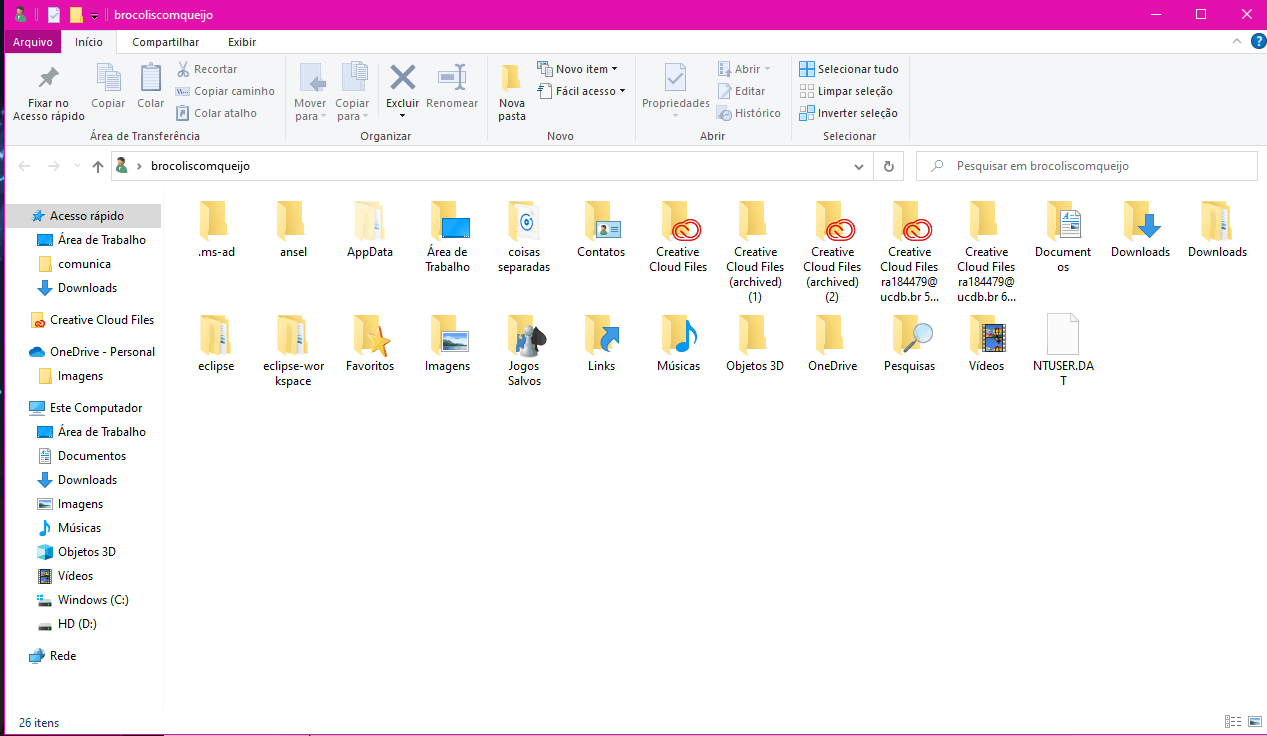Click the Excluir red X button
1267x736 pixels.
(x=402, y=92)
